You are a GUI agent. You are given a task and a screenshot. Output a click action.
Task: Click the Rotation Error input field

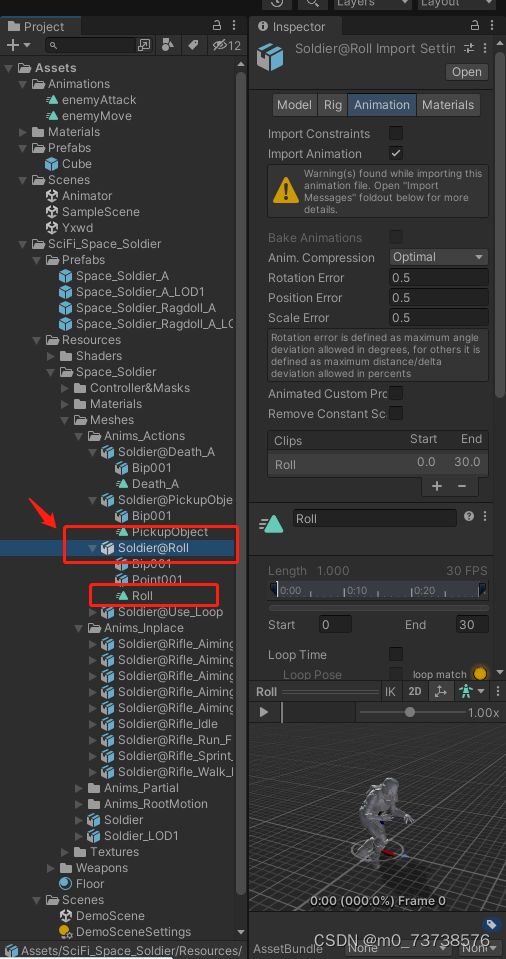439,278
